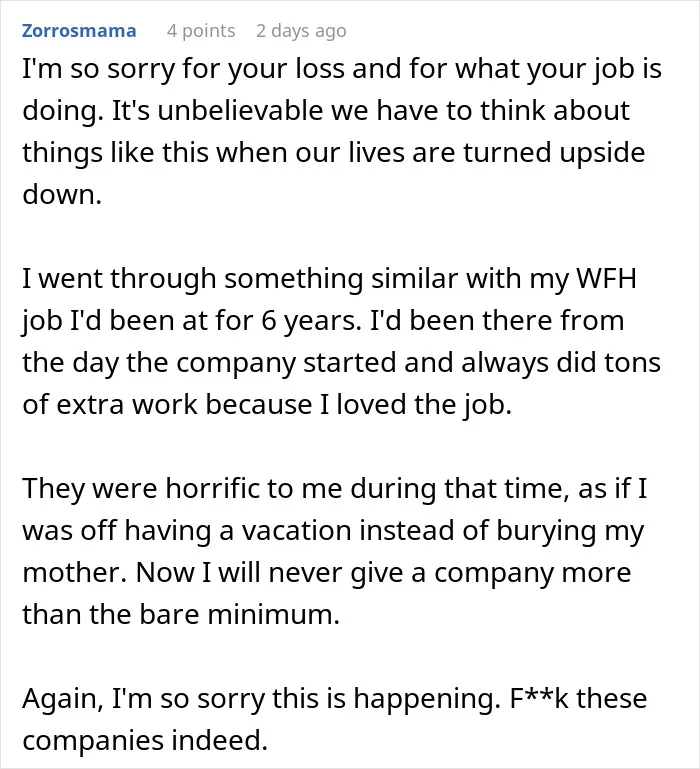Viewport: 700px width, 769px height.
Task: Open the Zorrosmama user profile link
Action: click(x=79, y=30)
